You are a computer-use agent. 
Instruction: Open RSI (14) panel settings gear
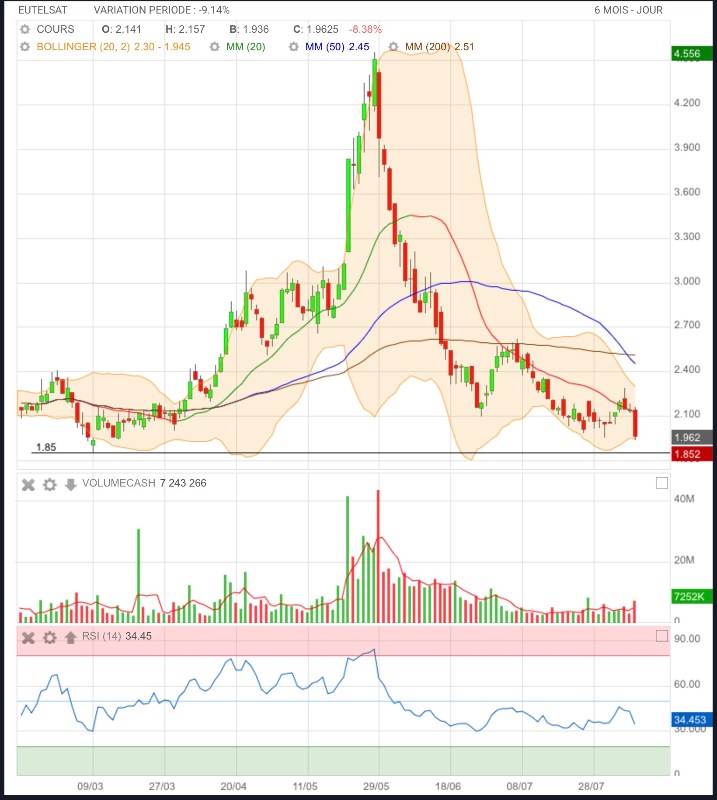(50, 637)
